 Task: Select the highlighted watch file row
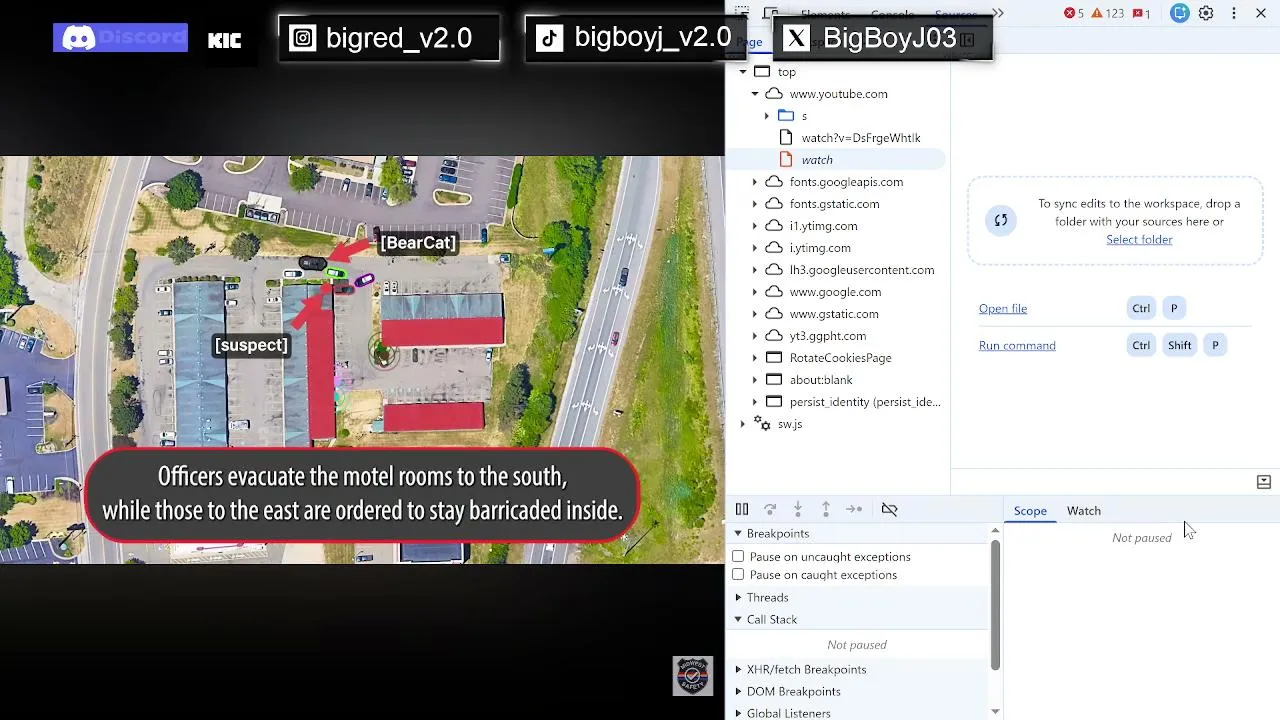click(835, 160)
